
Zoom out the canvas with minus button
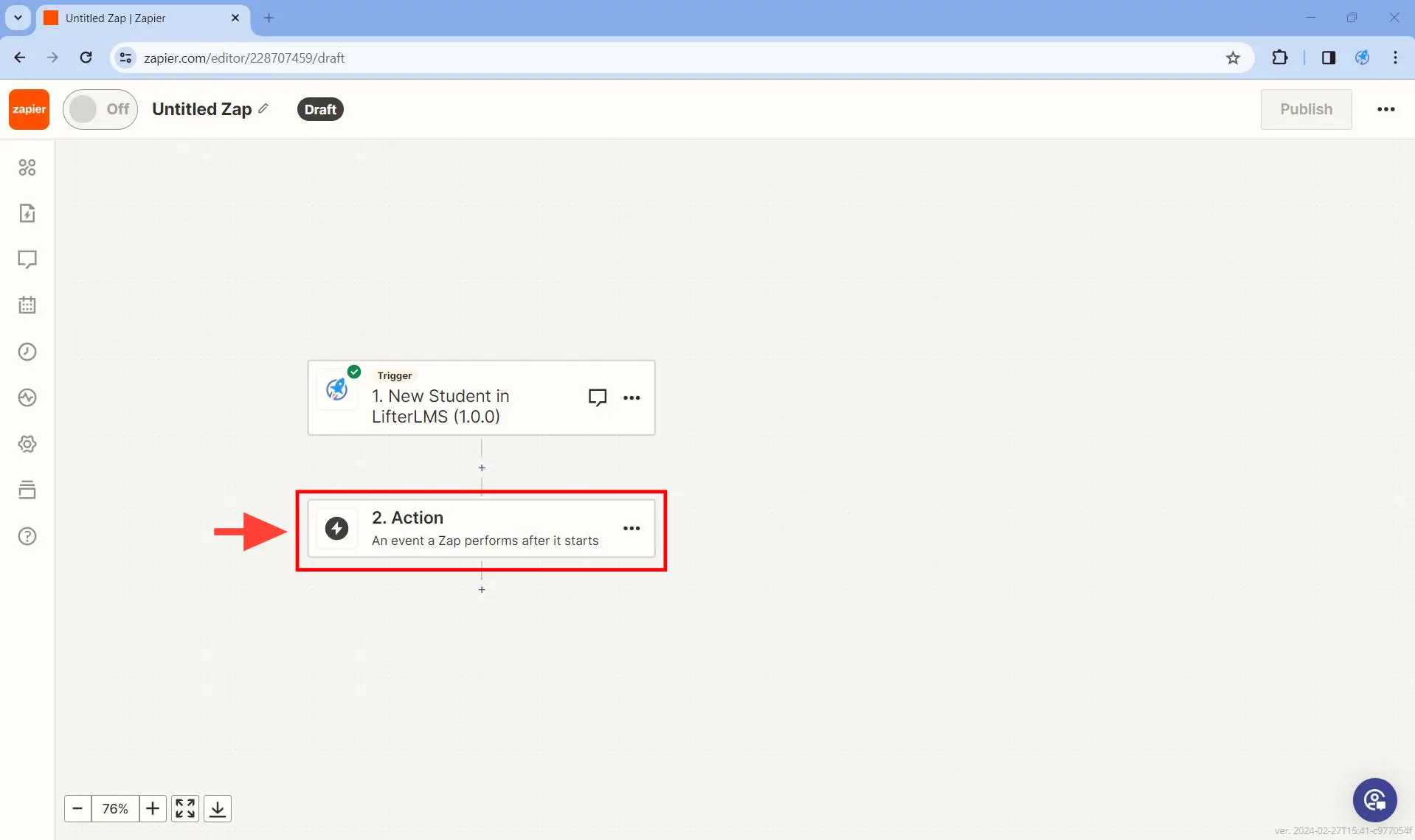(x=77, y=808)
